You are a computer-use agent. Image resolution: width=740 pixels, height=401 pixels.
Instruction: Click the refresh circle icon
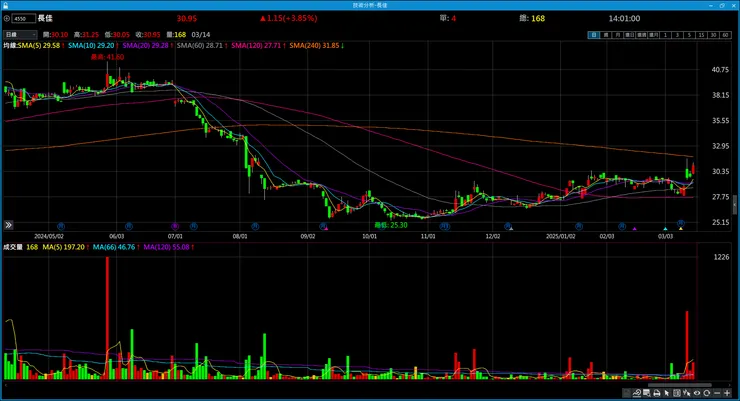pyautogui.click(x=706, y=393)
